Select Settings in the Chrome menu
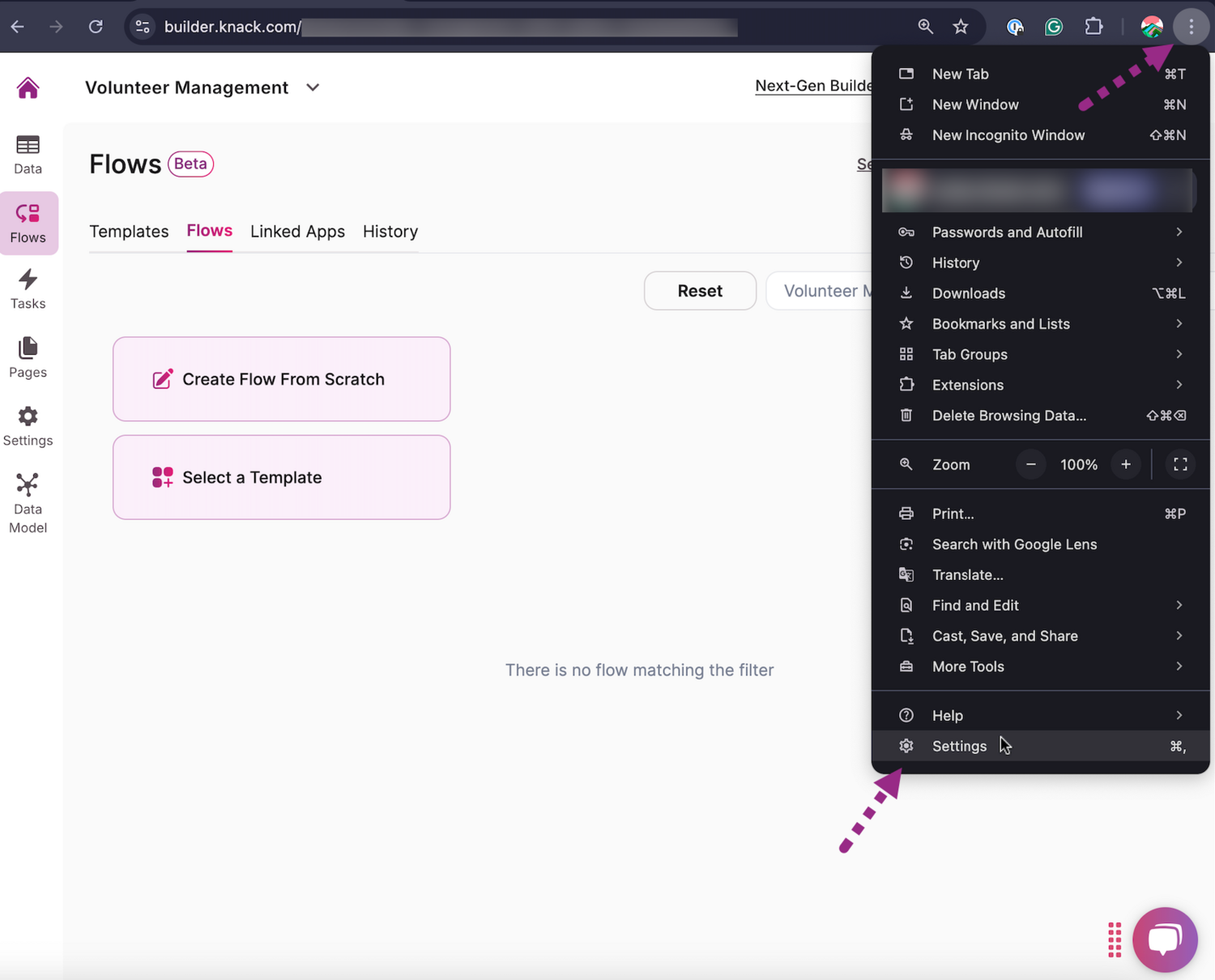This screenshot has width=1215, height=980. click(959, 746)
